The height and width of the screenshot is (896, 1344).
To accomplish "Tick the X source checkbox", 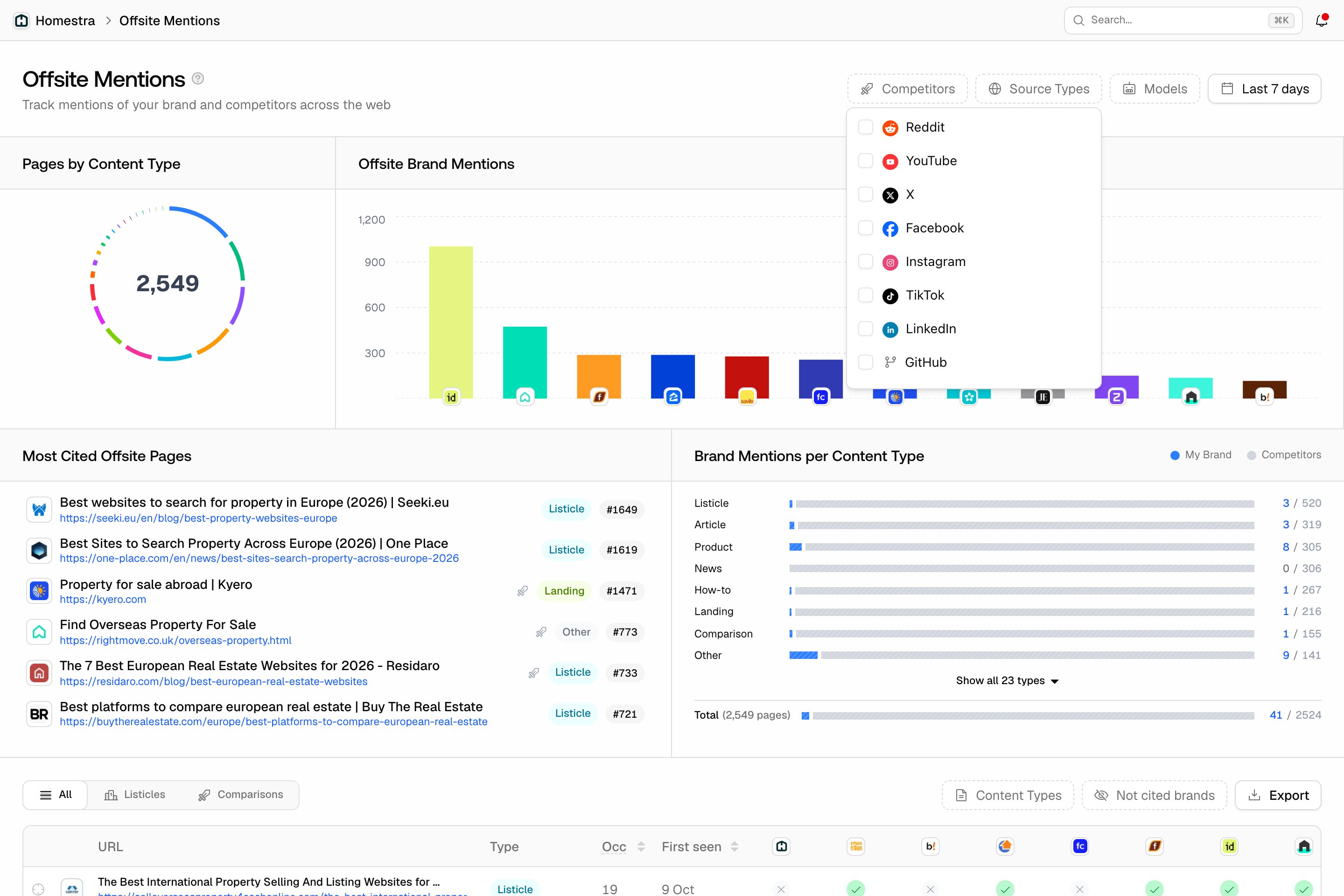I will [866, 194].
